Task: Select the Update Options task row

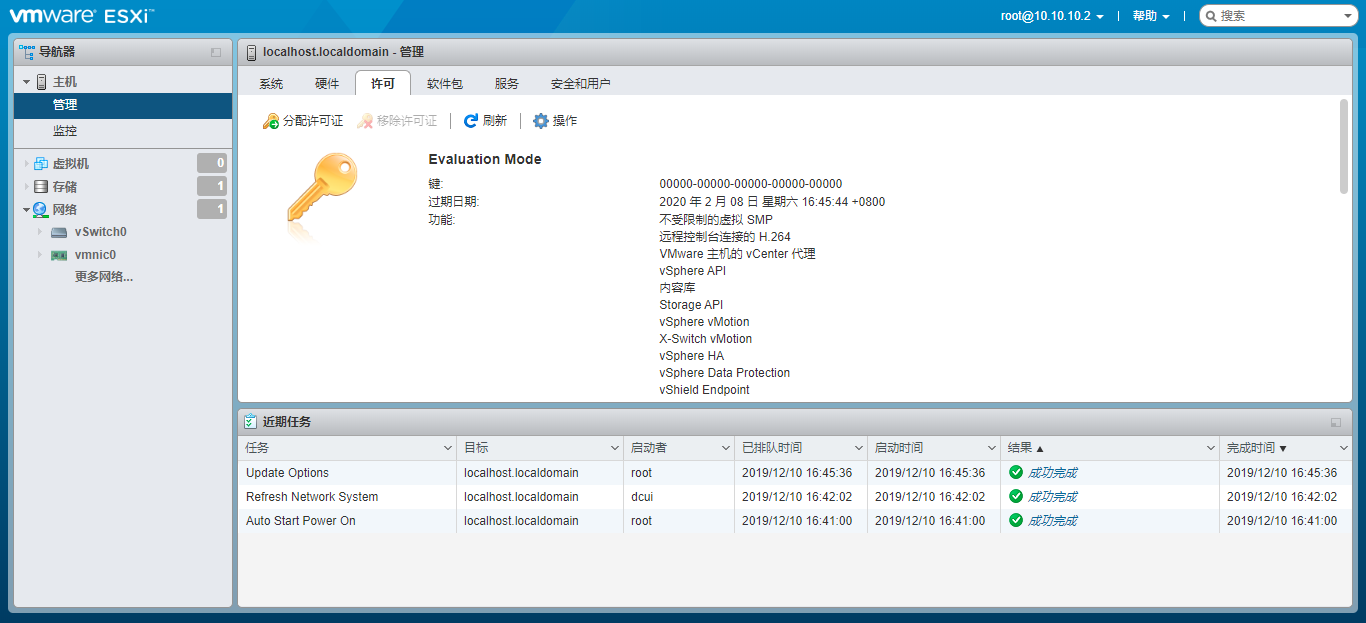Action: tap(795, 473)
